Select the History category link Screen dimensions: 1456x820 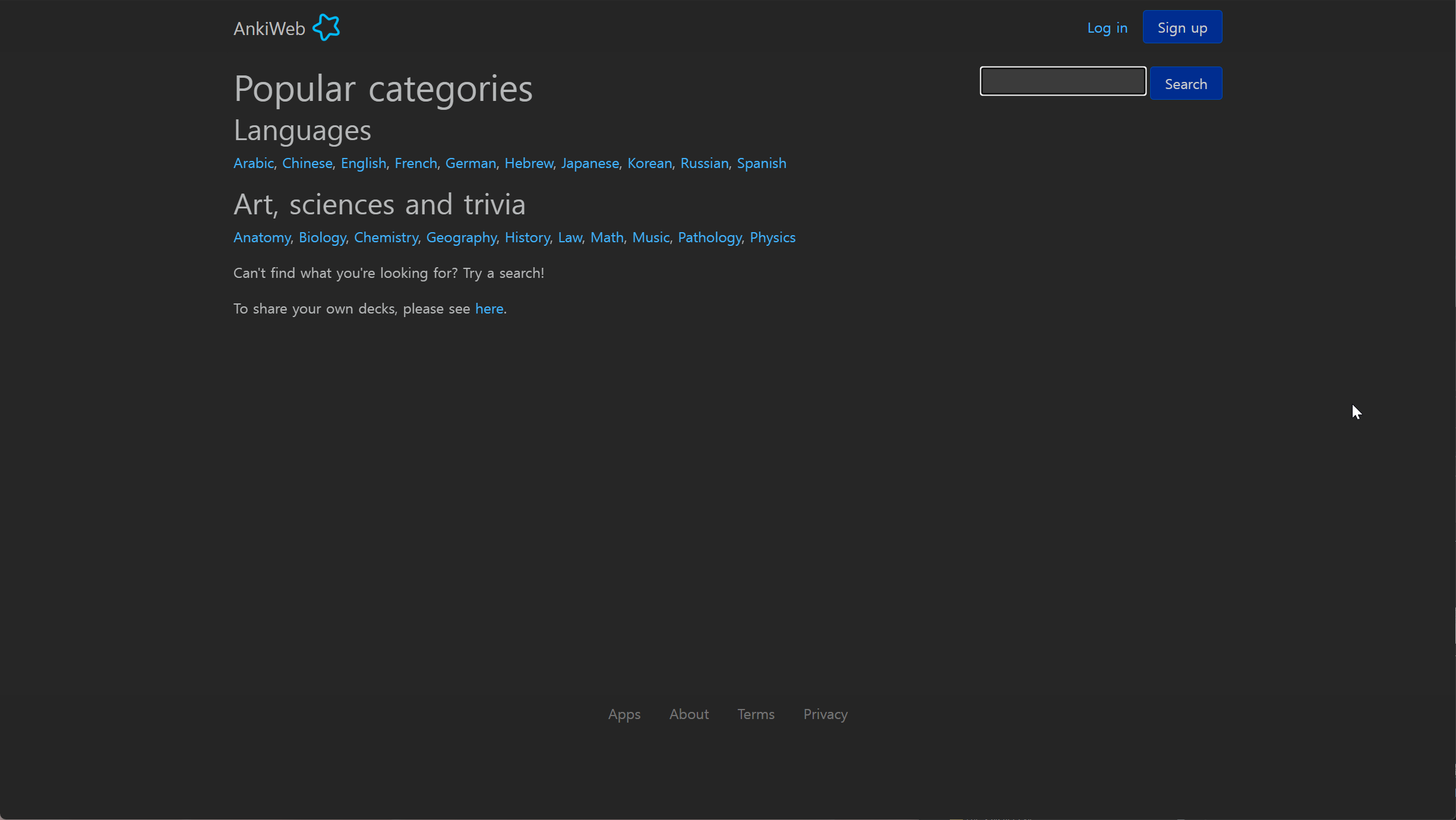pos(528,238)
